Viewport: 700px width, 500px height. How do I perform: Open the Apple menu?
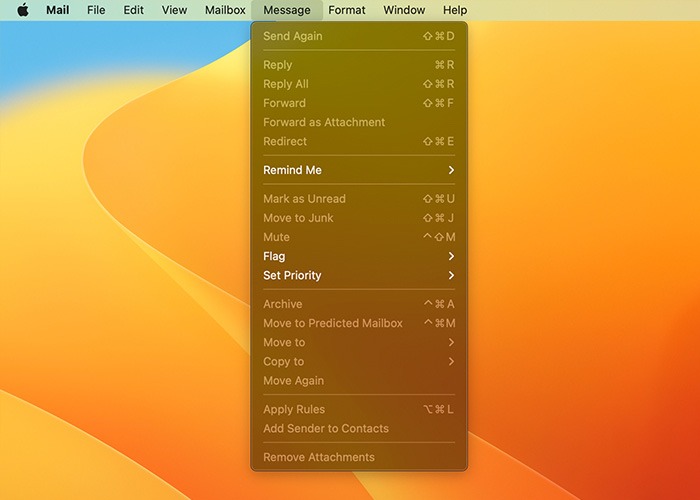(x=23, y=10)
